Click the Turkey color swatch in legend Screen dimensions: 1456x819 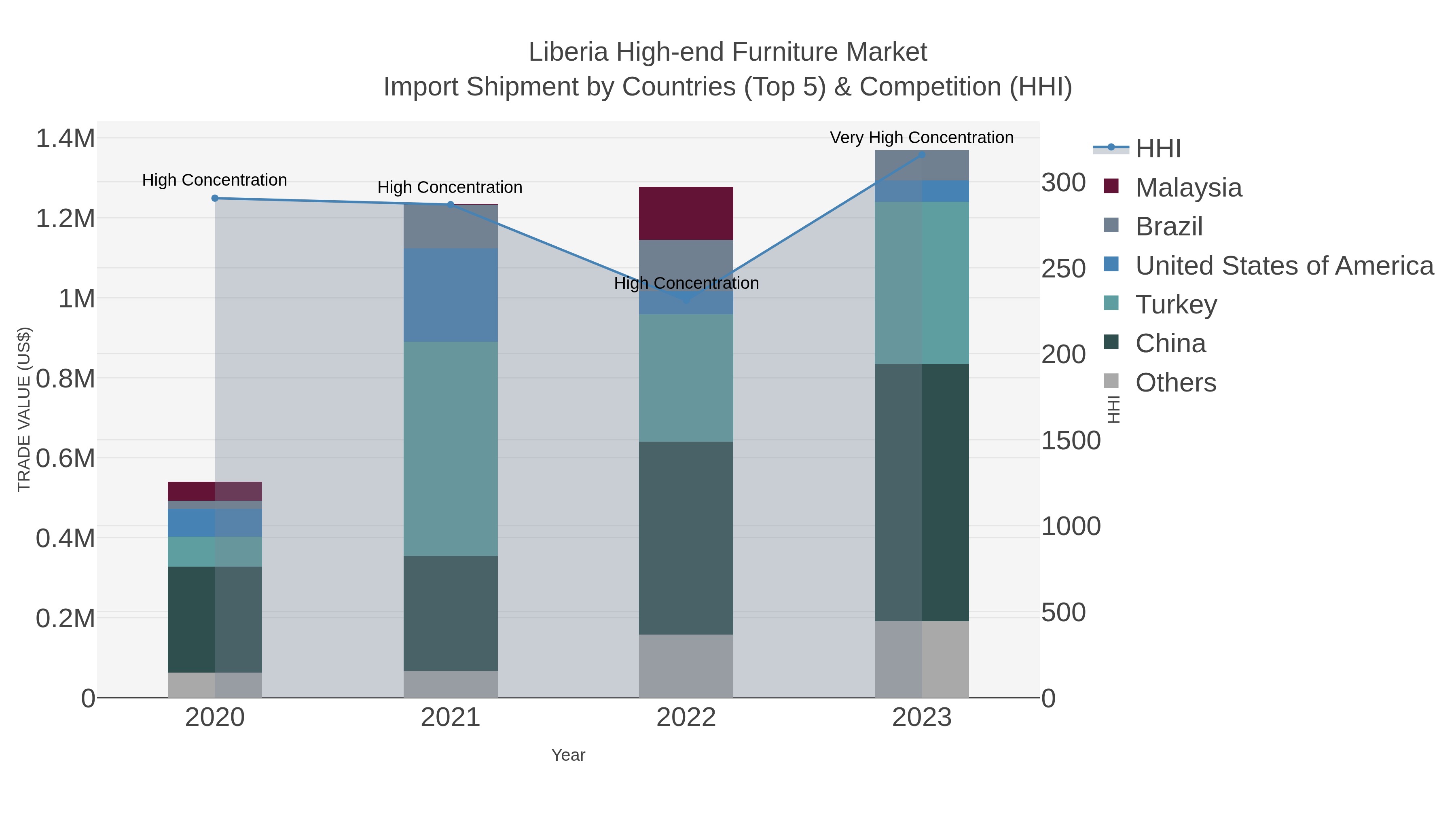tap(1111, 303)
